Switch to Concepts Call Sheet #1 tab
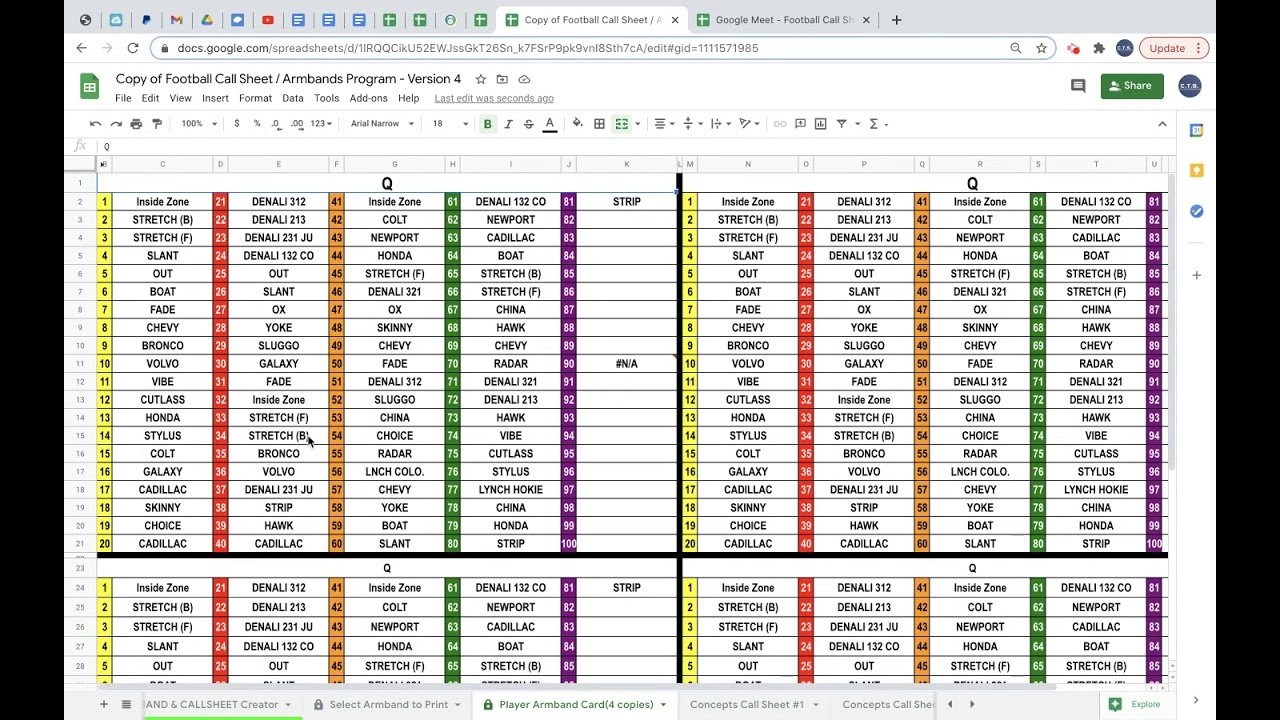The height and width of the screenshot is (720, 1280). pos(746,704)
